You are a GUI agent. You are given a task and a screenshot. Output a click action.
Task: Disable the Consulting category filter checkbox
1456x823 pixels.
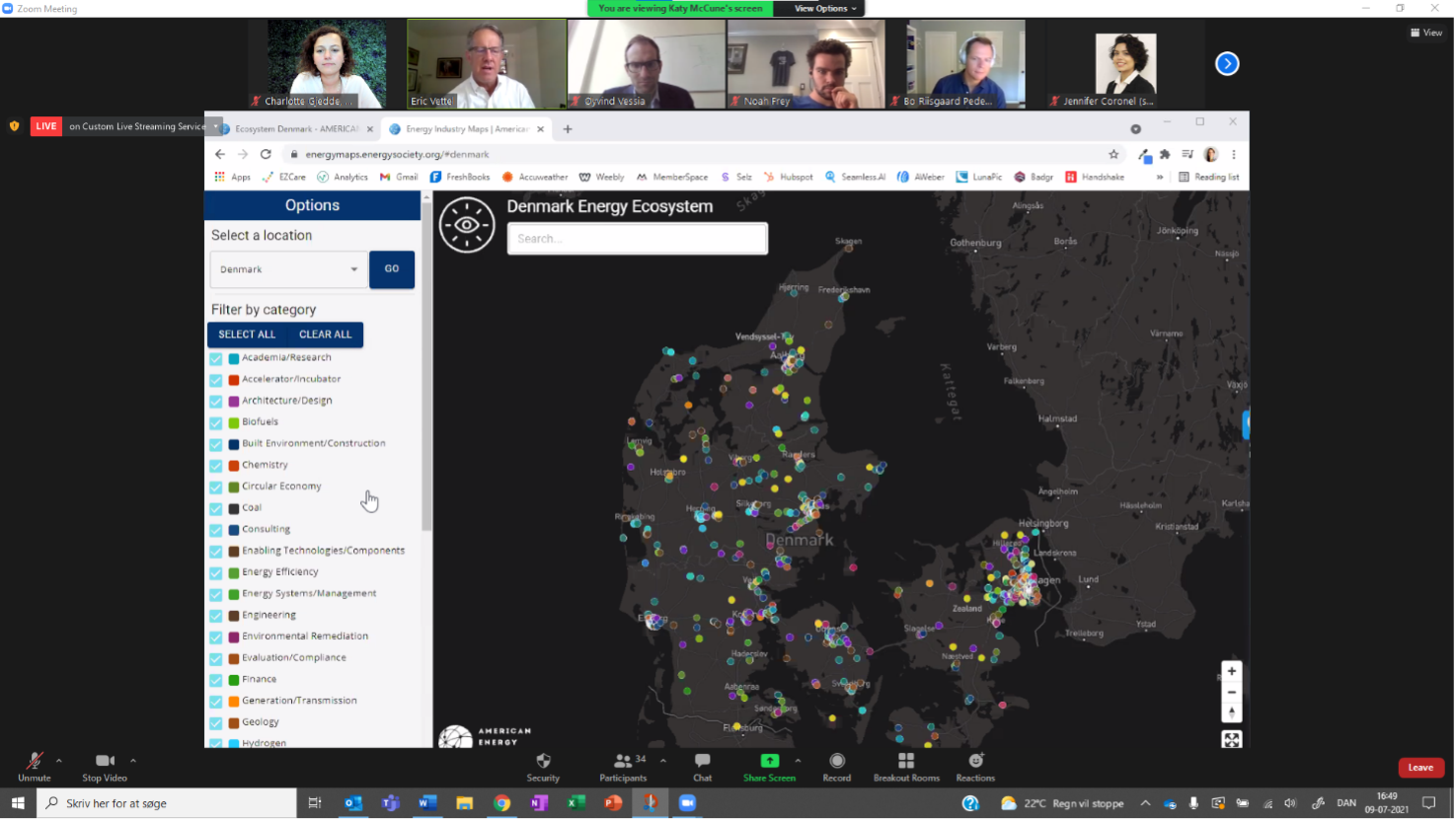click(216, 530)
